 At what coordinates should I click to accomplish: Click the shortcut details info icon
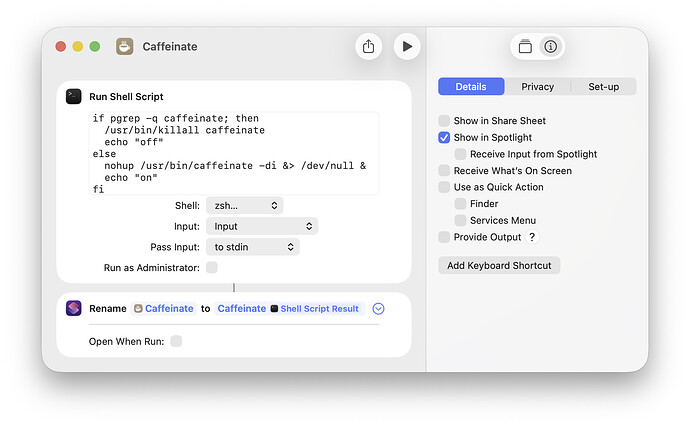pyautogui.click(x=550, y=47)
